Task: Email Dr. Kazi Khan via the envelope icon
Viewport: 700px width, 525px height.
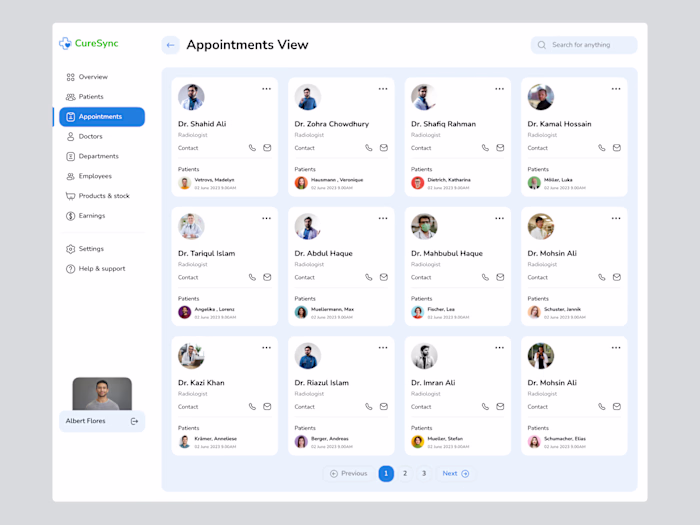Action: click(x=267, y=407)
